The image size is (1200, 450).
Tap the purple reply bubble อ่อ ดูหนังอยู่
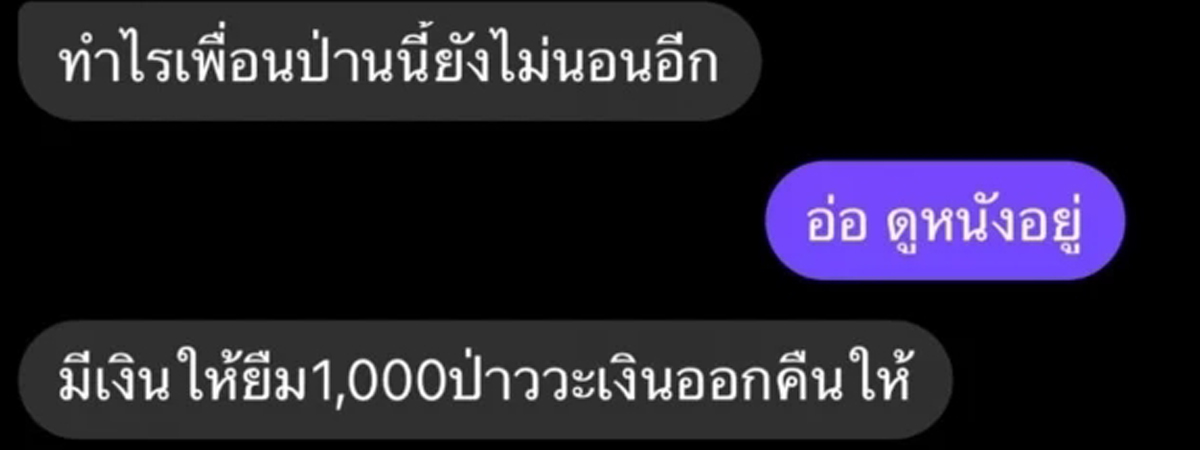tap(945, 220)
